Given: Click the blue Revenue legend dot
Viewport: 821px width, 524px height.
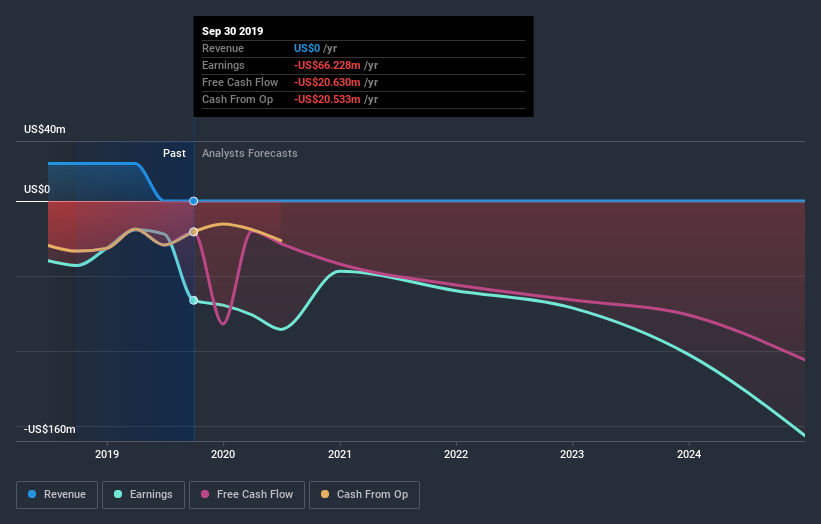Looking at the screenshot, I should [x=32, y=494].
